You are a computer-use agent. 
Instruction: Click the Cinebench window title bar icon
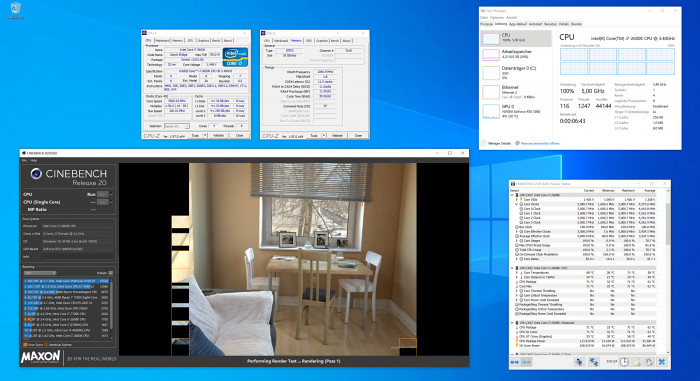[x=23, y=153]
